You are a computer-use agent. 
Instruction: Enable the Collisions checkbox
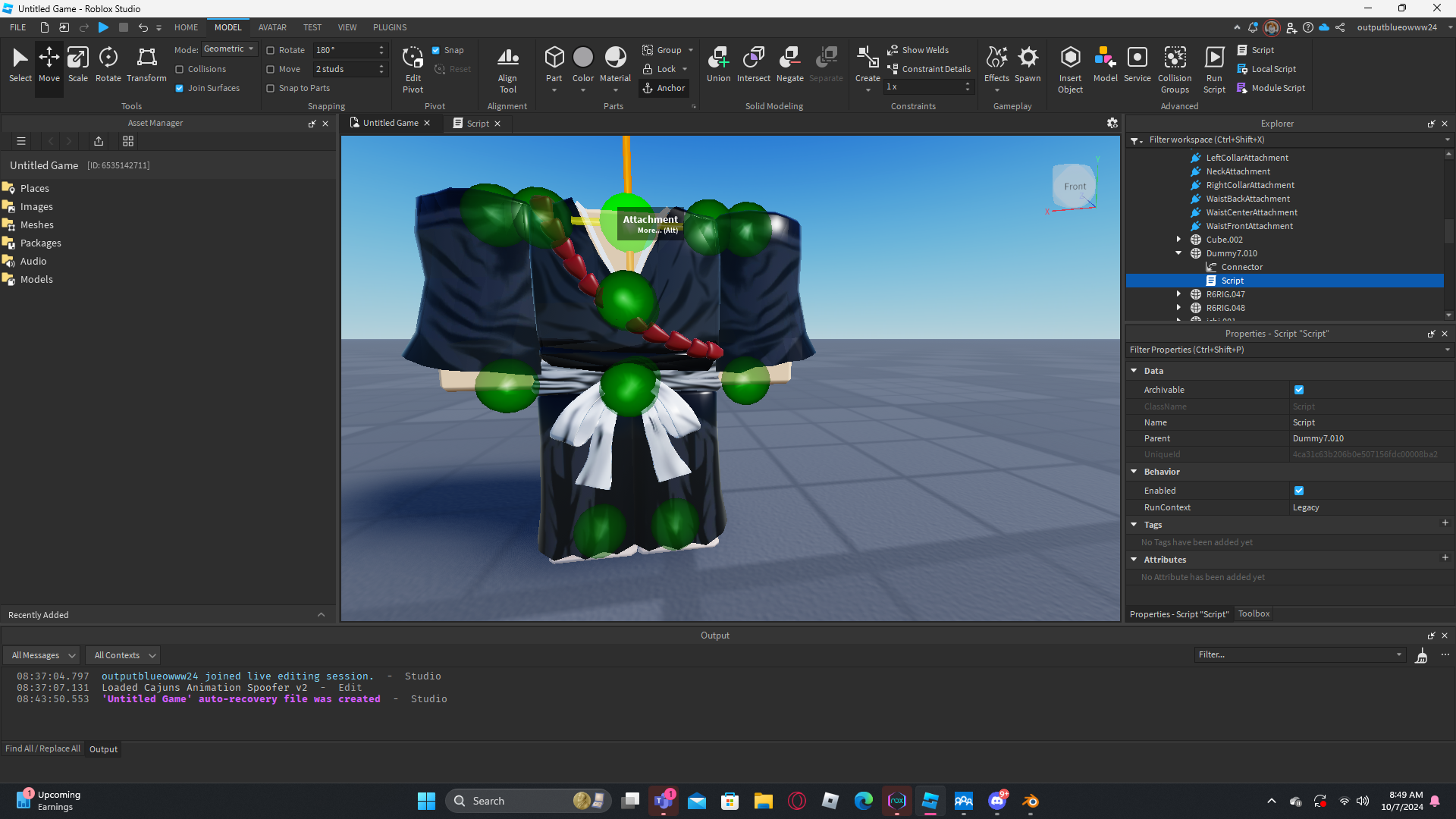[180, 69]
